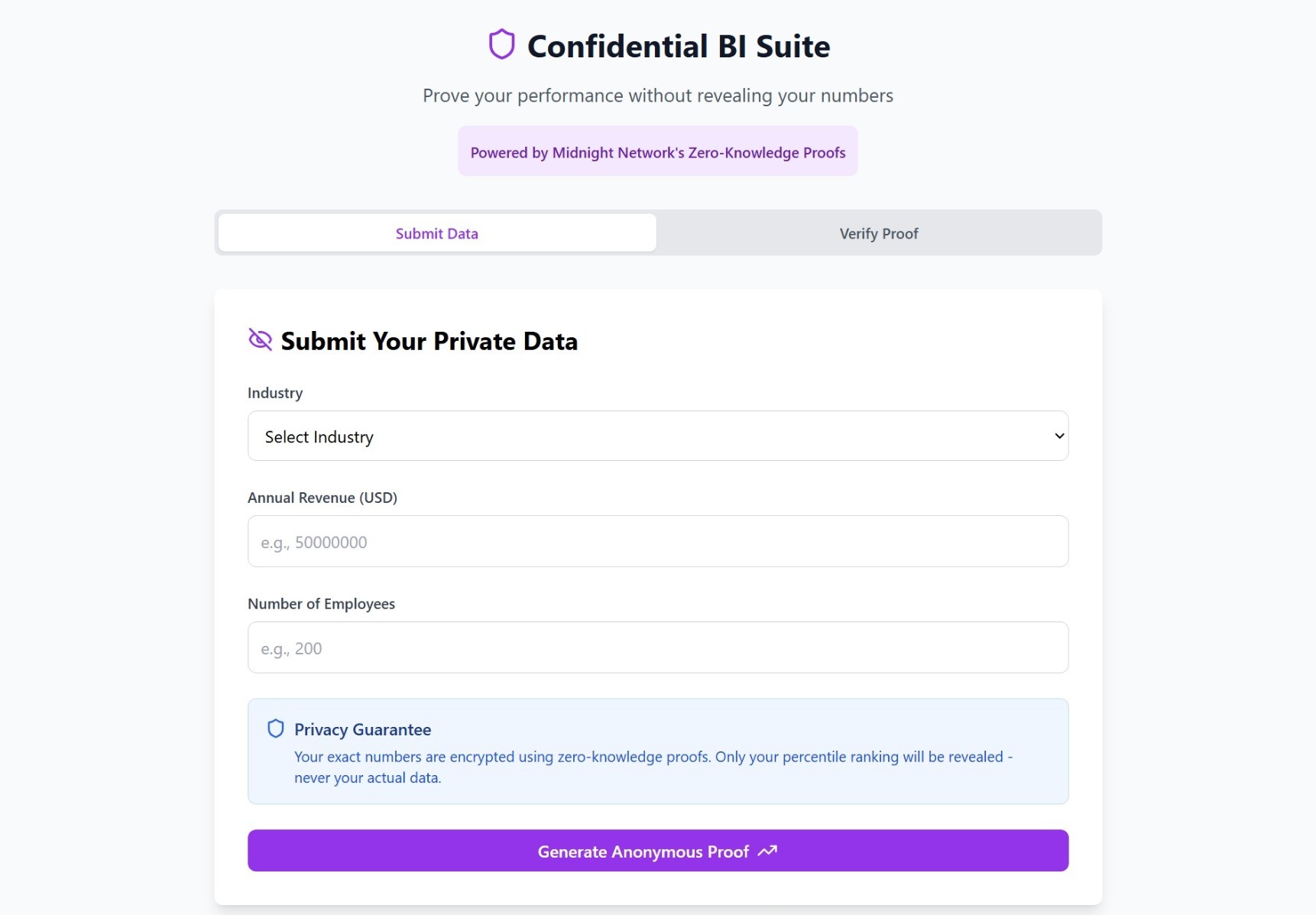Click the purple shield logo icon
Viewport: 1316px width, 915px height.
[501, 44]
